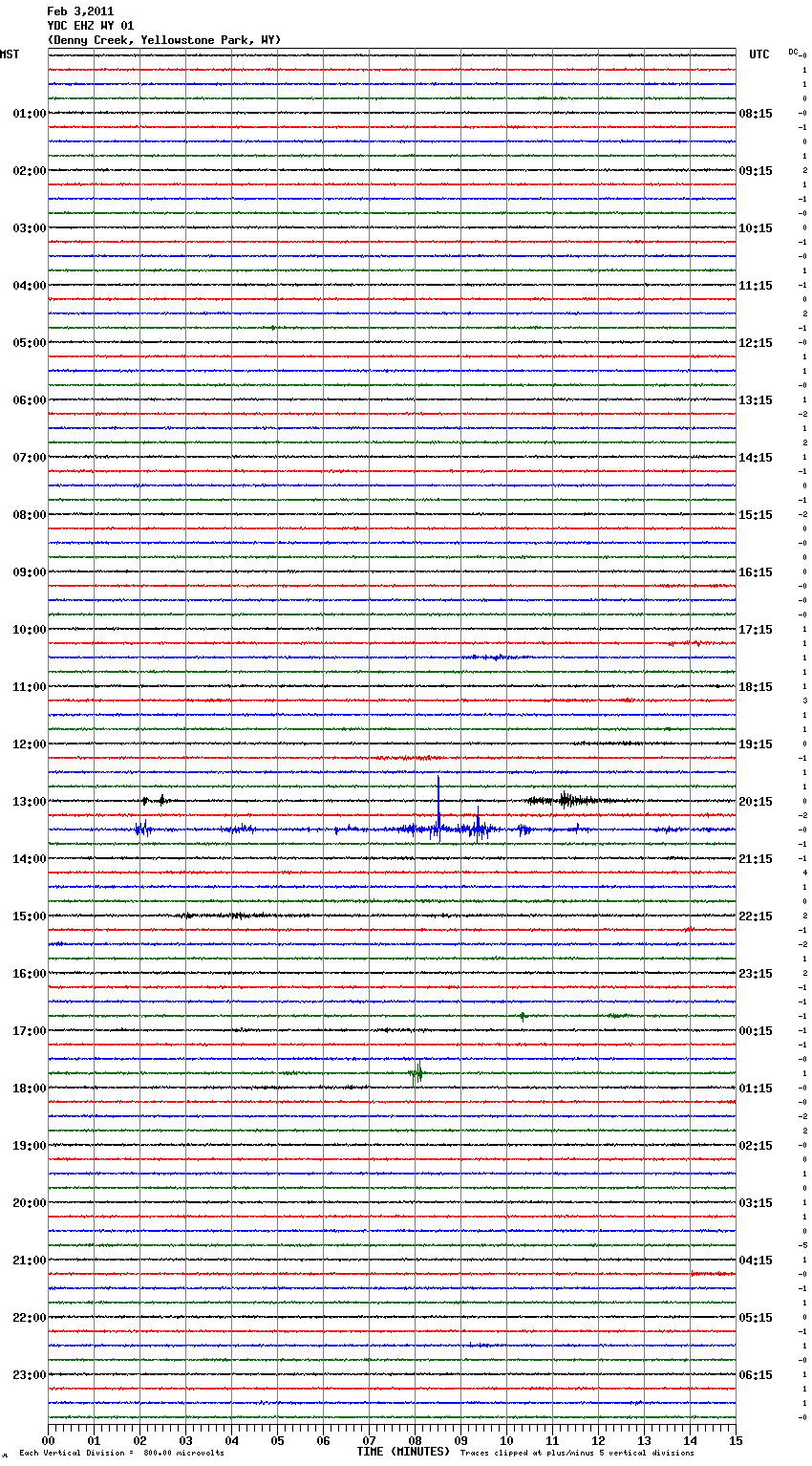Click the "01:15" UTC time label
This screenshot has height=1466, width=812.
(756, 1089)
